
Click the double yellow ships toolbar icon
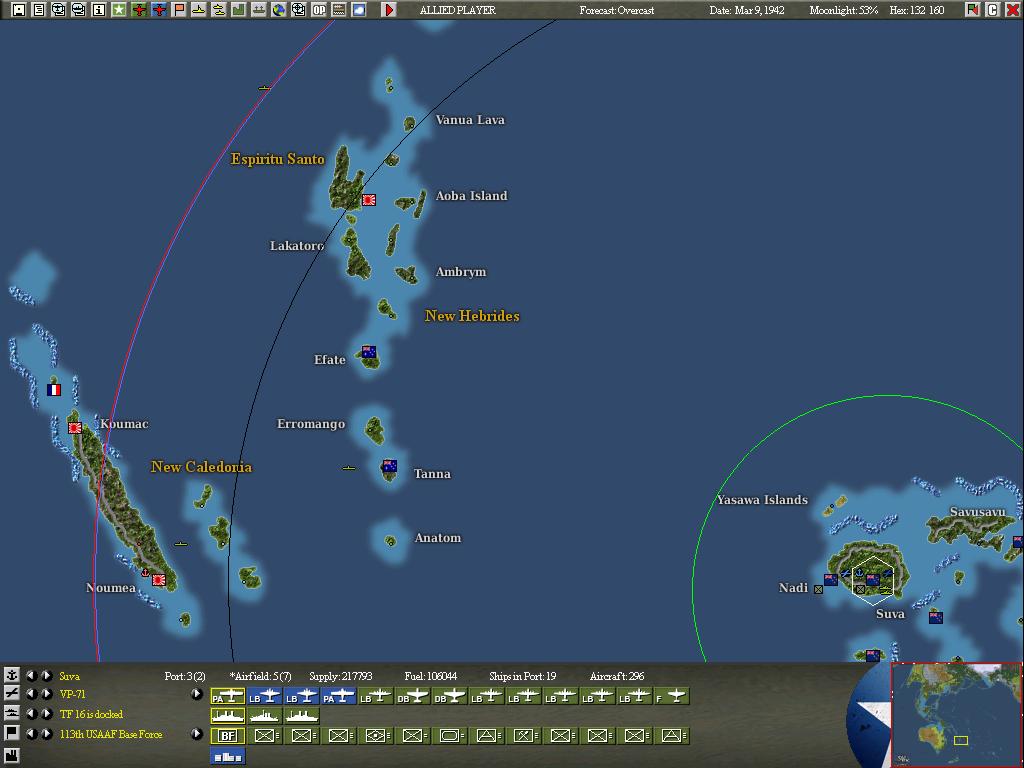point(219,10)
